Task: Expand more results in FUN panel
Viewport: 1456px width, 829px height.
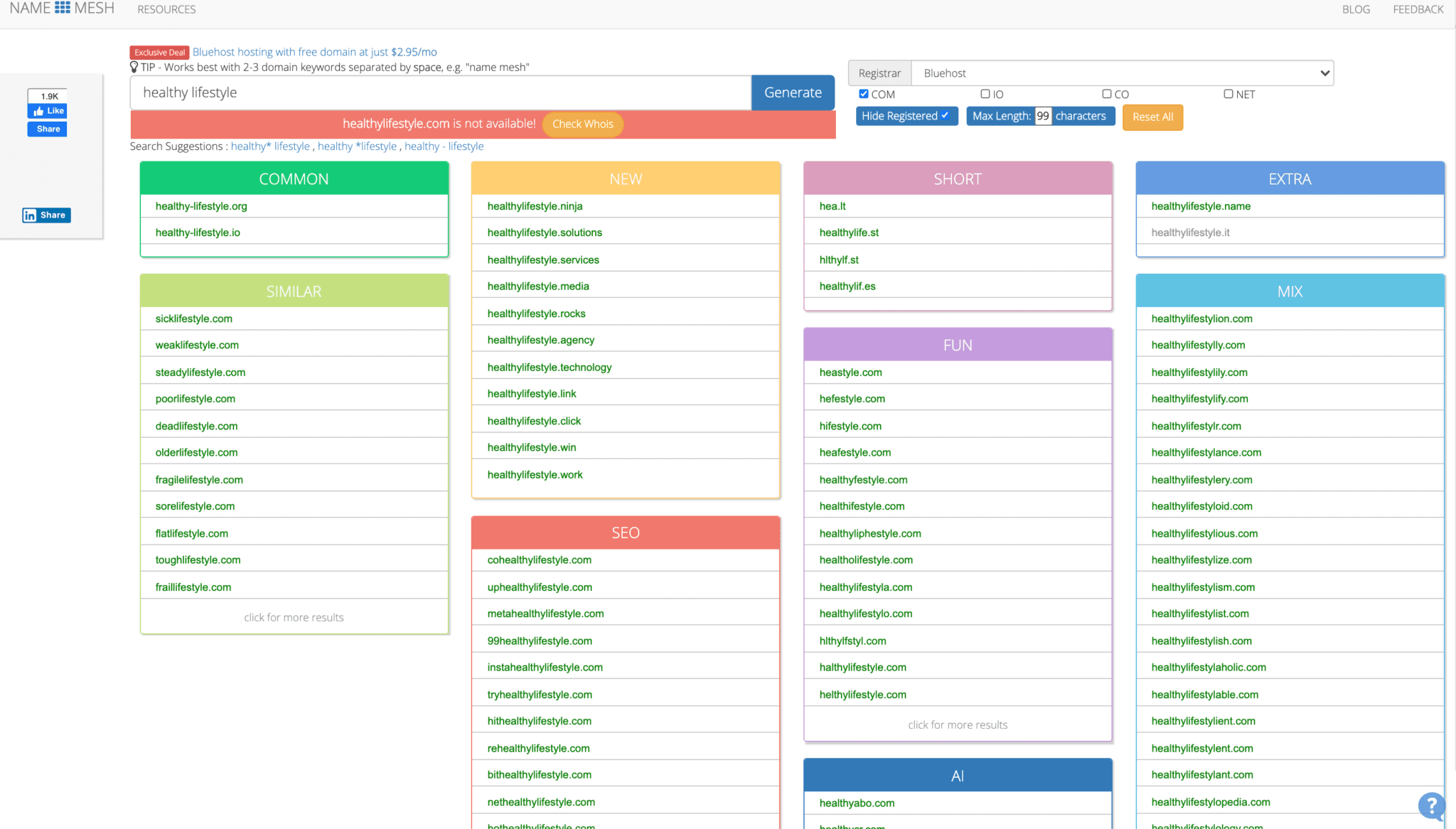Action: click(x=957, y=724)
